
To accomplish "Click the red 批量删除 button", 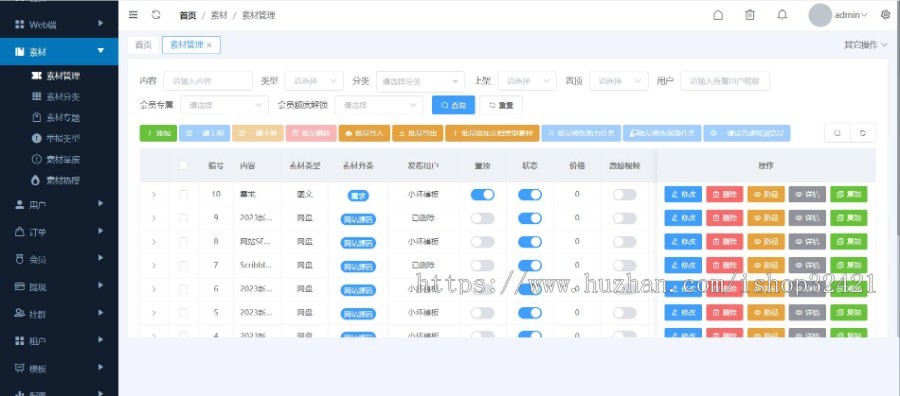I will pos(311,133).
